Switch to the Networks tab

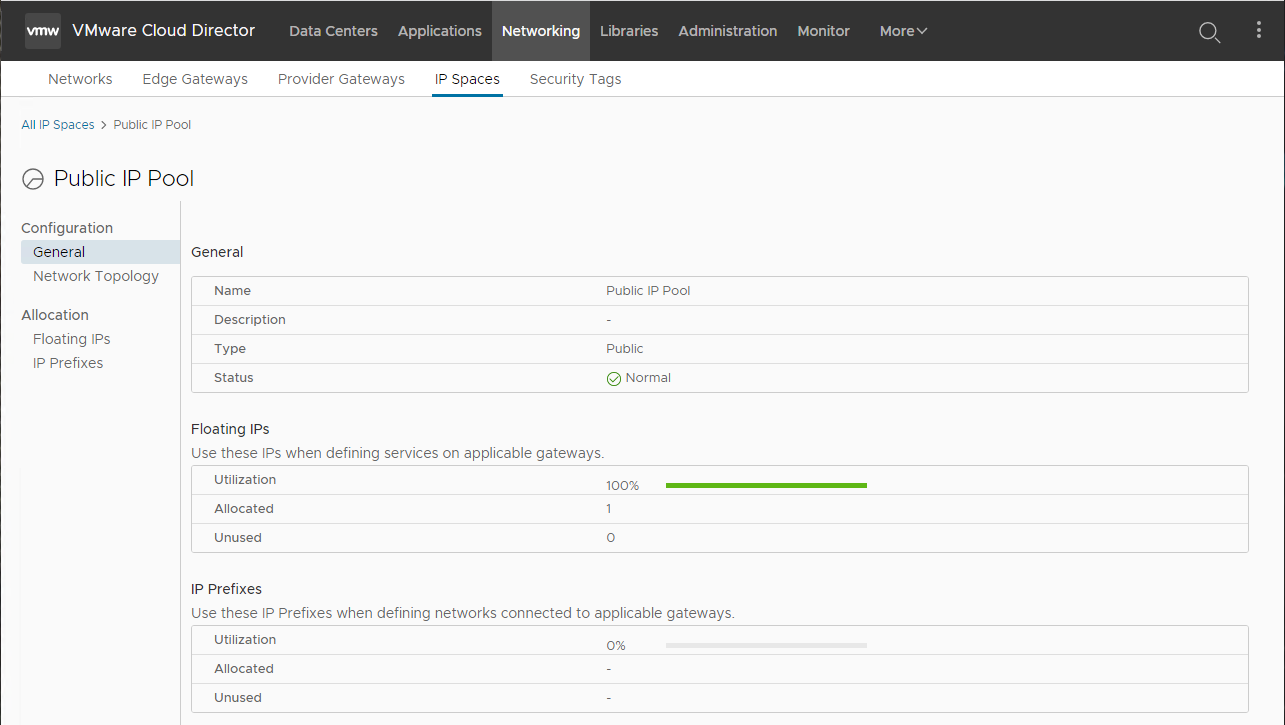[80, 79]
